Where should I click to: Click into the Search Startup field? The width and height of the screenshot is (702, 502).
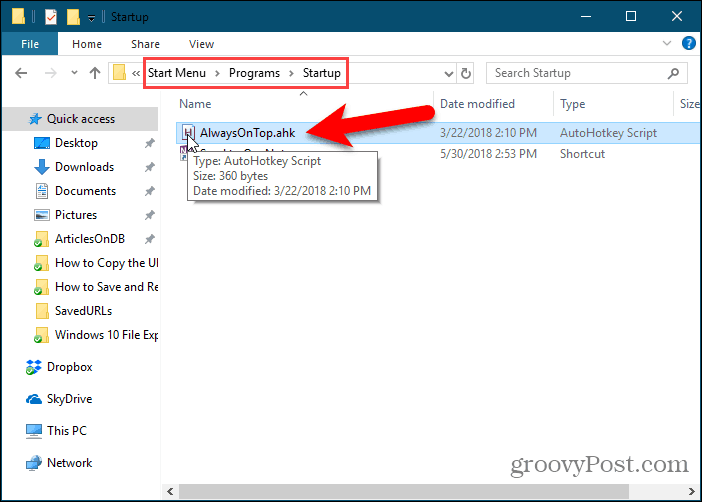[586, 73]
